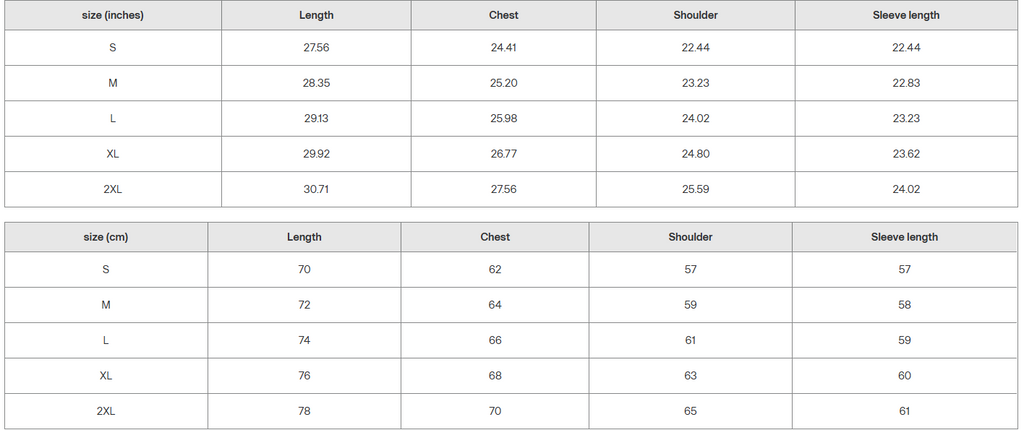Select the Sleeve length header in cm table
This screenshot has height=430, width=1024.
[904, 238]
